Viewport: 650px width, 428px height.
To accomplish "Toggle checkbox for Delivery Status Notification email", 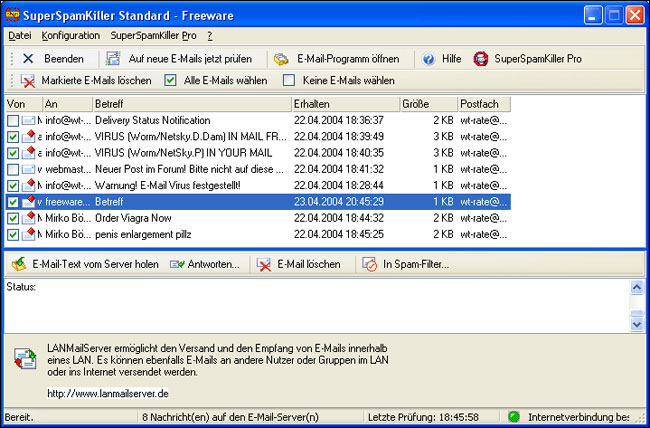I will 13,121.
